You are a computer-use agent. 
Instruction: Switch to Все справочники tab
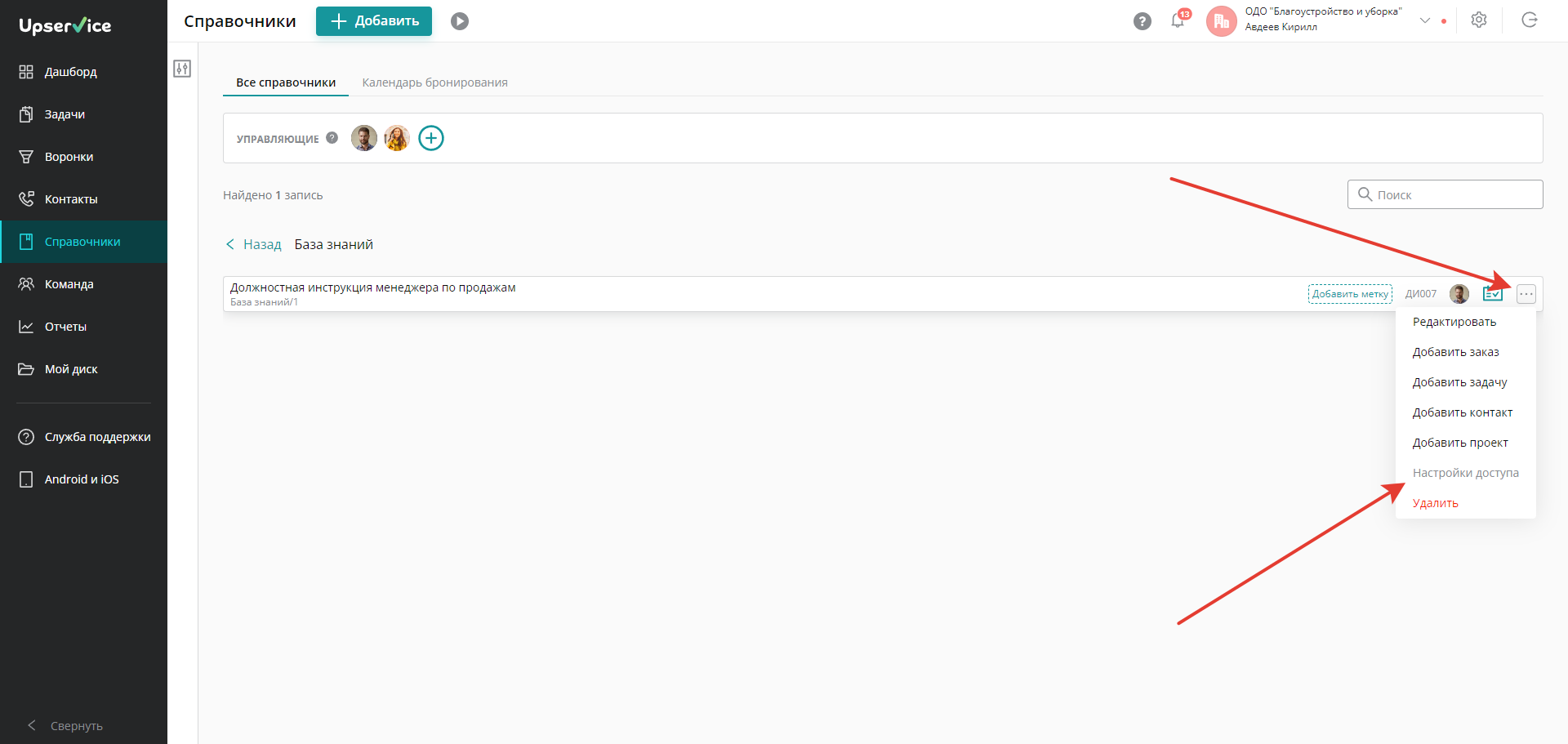[286, 82]
